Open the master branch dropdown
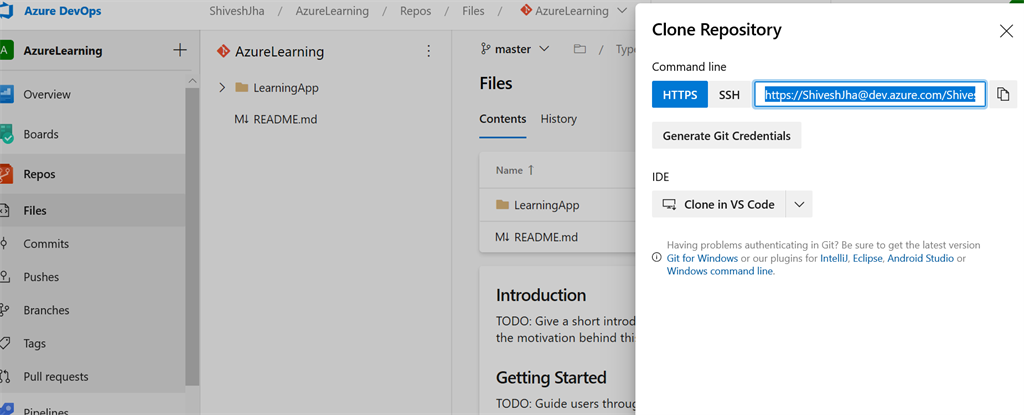Viewport: 1024px width, 415px height. [x=515, y=49]
